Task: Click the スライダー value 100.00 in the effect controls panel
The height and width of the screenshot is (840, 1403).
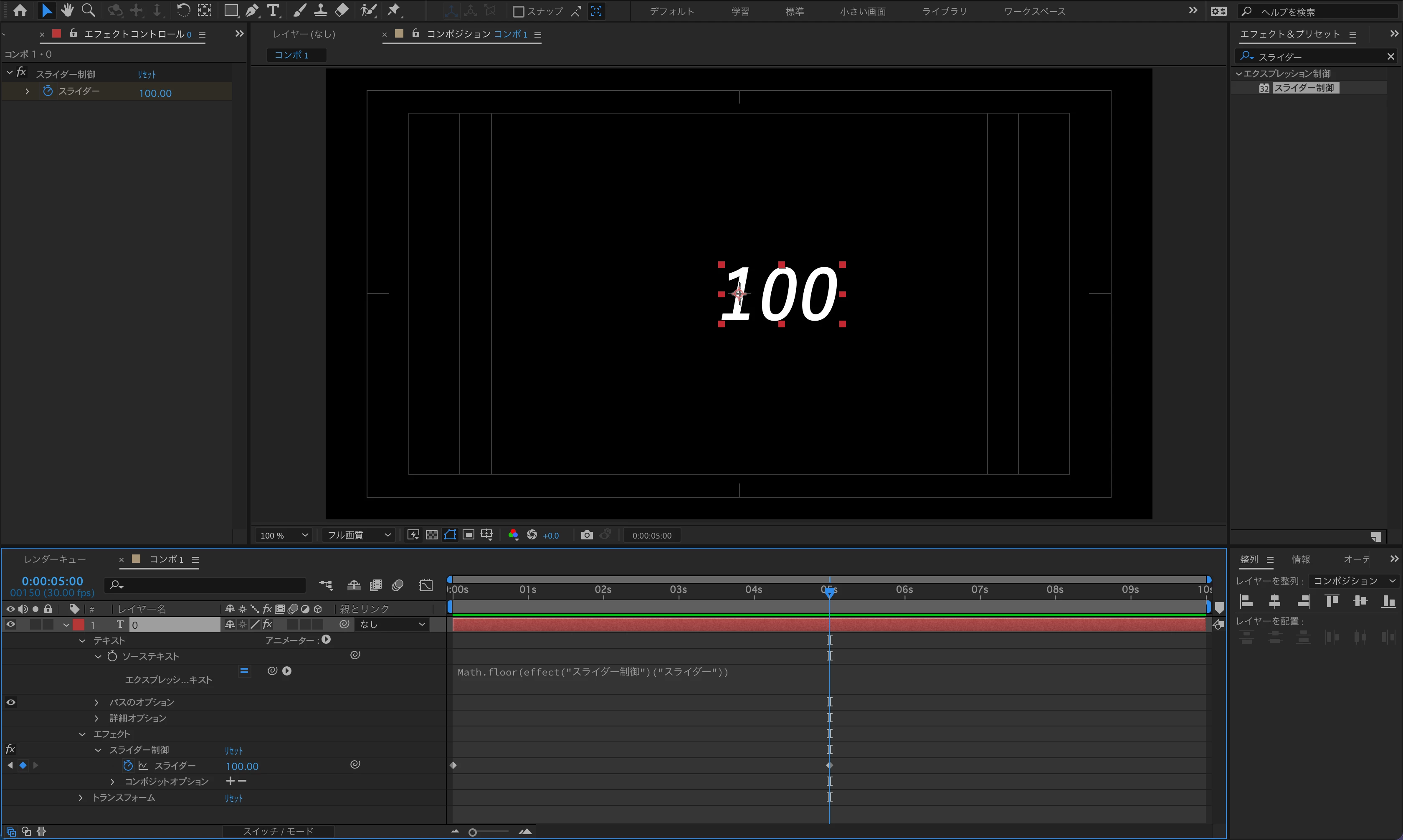Action: pyautogui.click(x=155, y=94)
